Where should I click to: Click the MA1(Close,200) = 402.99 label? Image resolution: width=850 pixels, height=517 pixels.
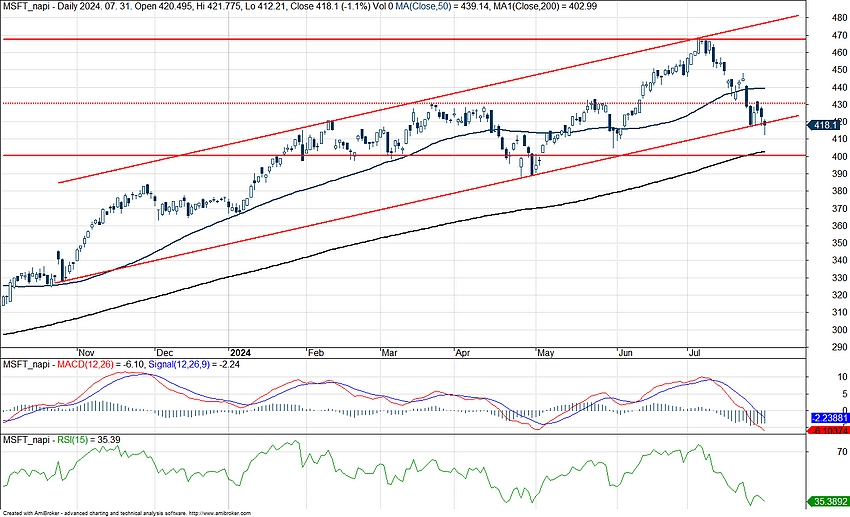point(545,6)
